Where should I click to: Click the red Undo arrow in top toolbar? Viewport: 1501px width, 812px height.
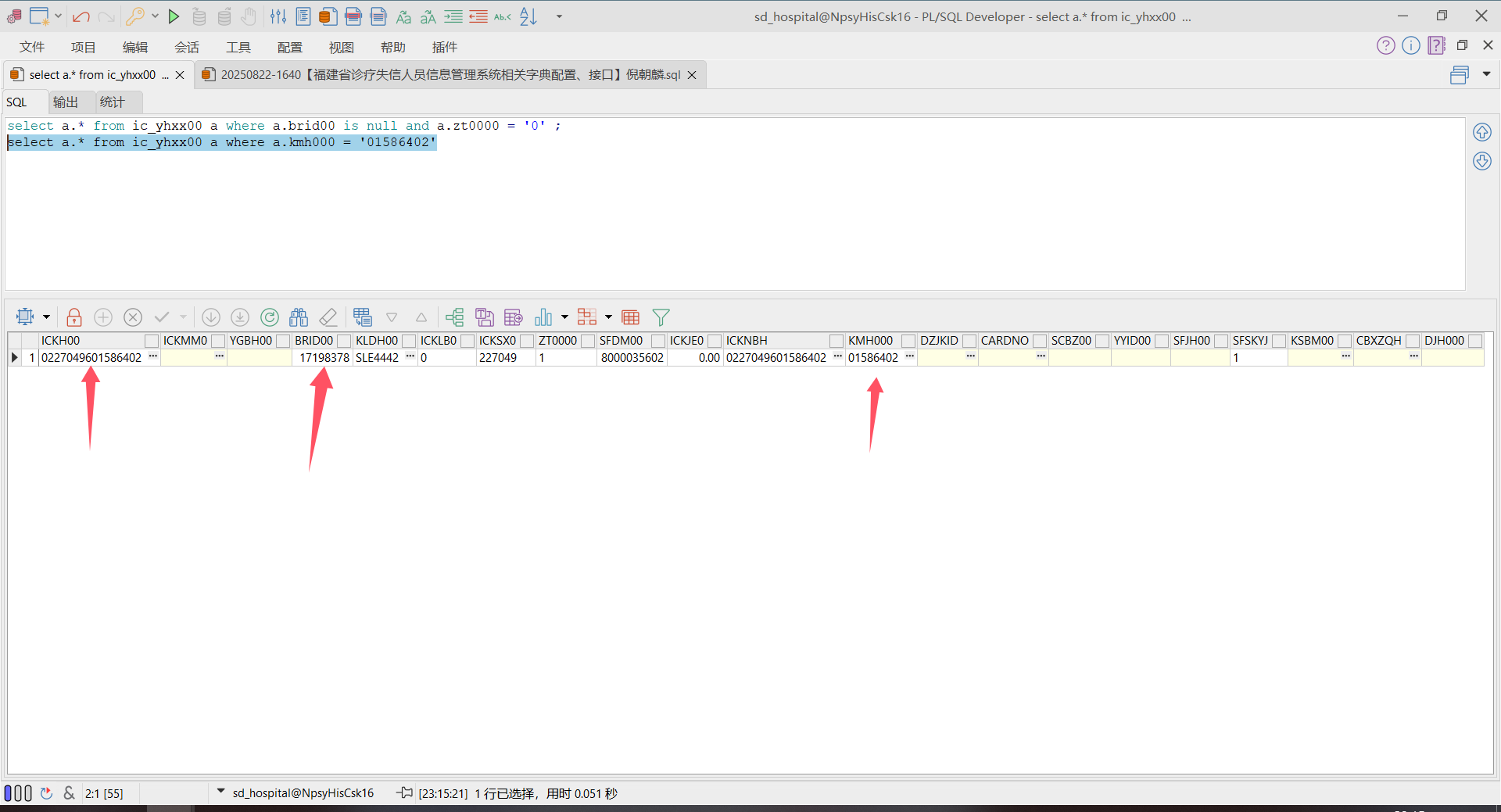point(81,16)
